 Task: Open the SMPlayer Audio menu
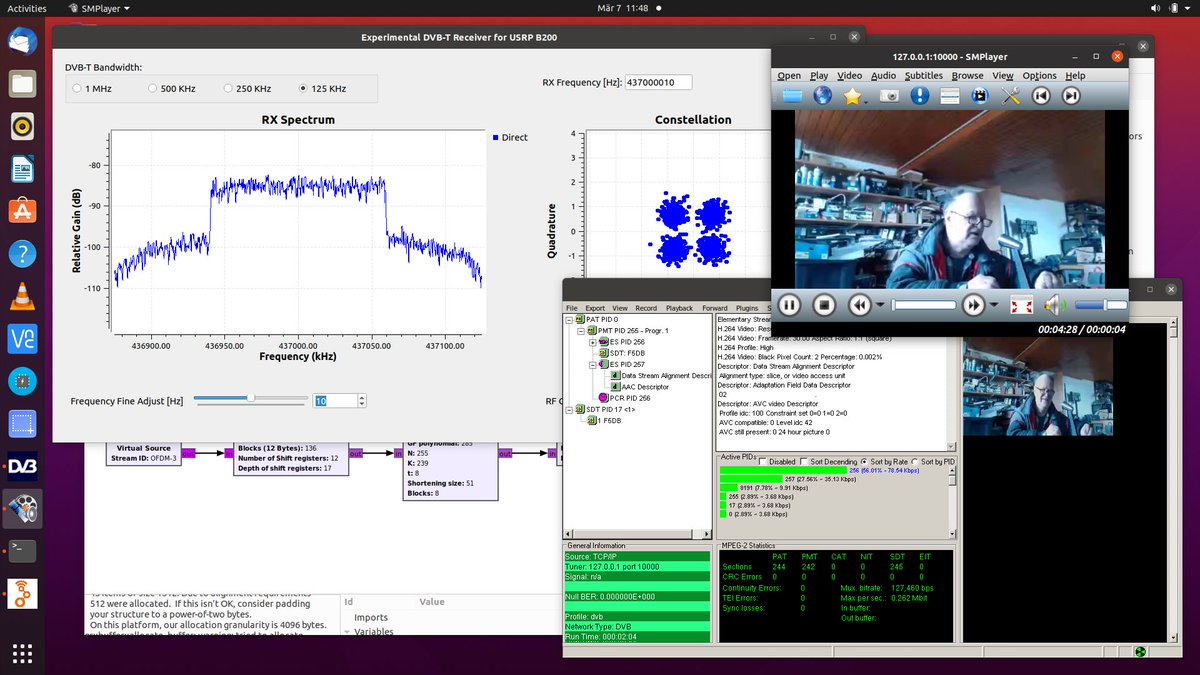click(x=883, y=75)
